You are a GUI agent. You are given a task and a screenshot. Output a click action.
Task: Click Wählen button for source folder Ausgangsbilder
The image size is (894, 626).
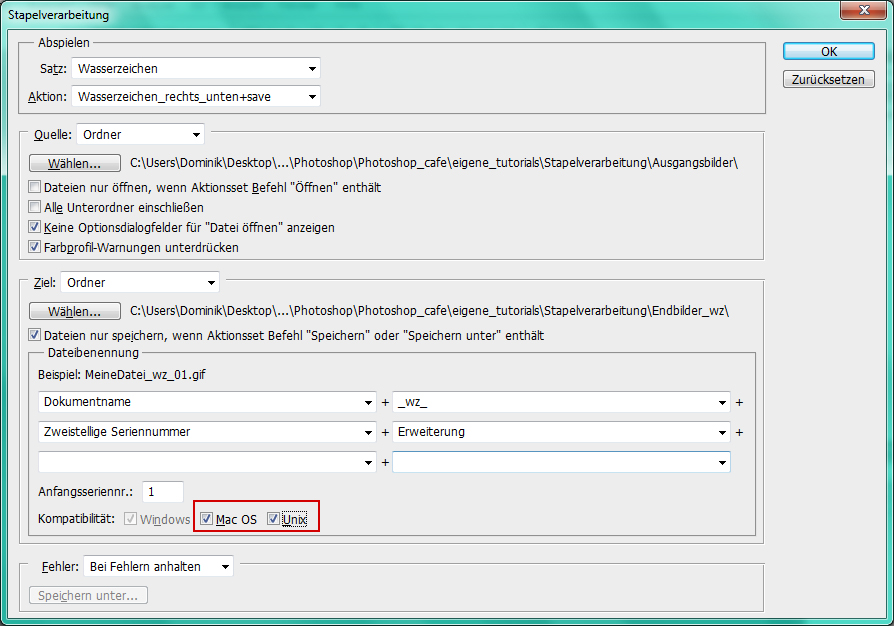coord(75,163)
